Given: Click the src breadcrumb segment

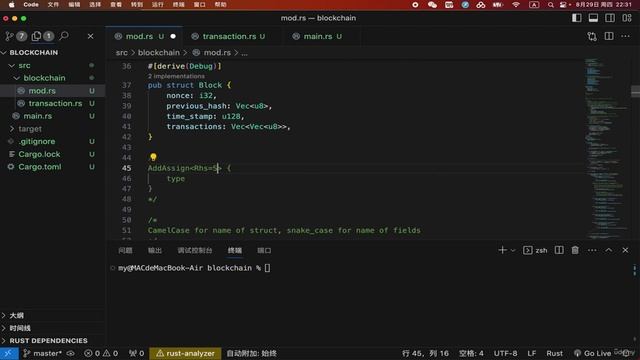Looking at the screenshot, I should click(121, 53).
